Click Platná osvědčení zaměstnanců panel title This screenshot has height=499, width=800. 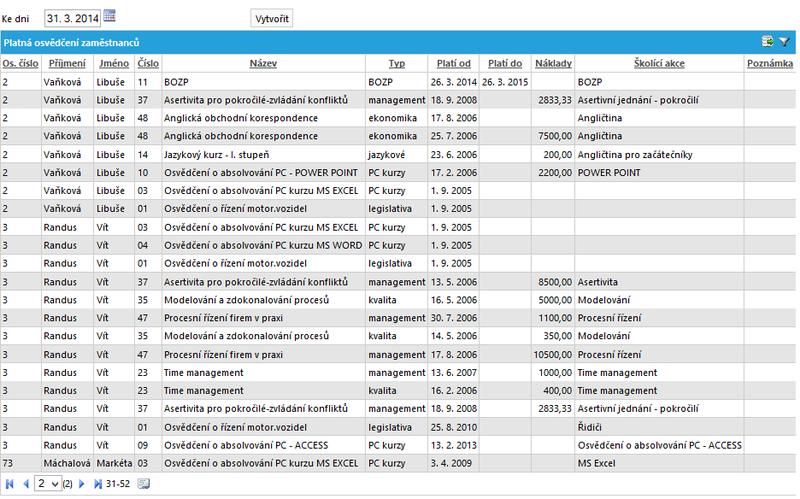(71, 43)
